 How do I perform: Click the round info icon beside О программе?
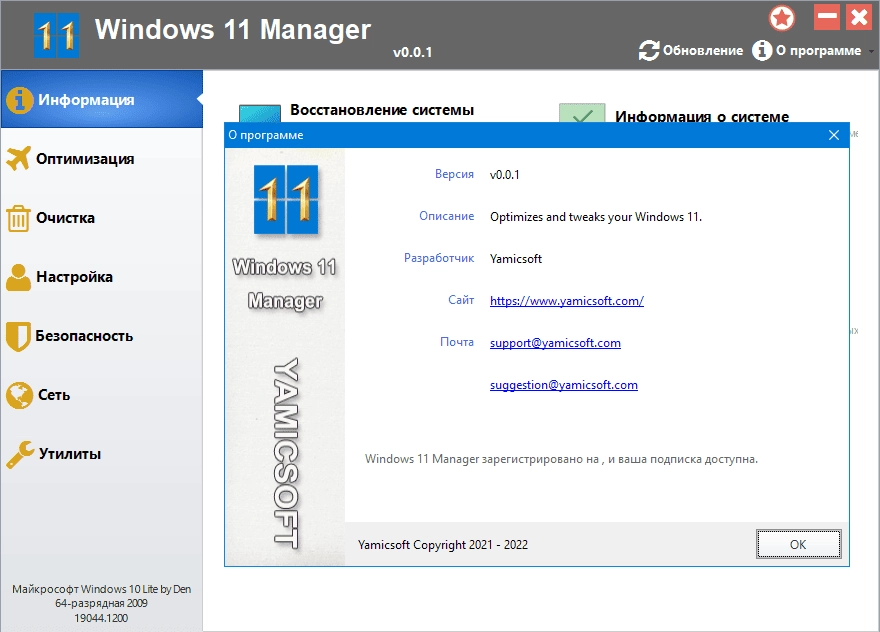[x=762, y=51]
